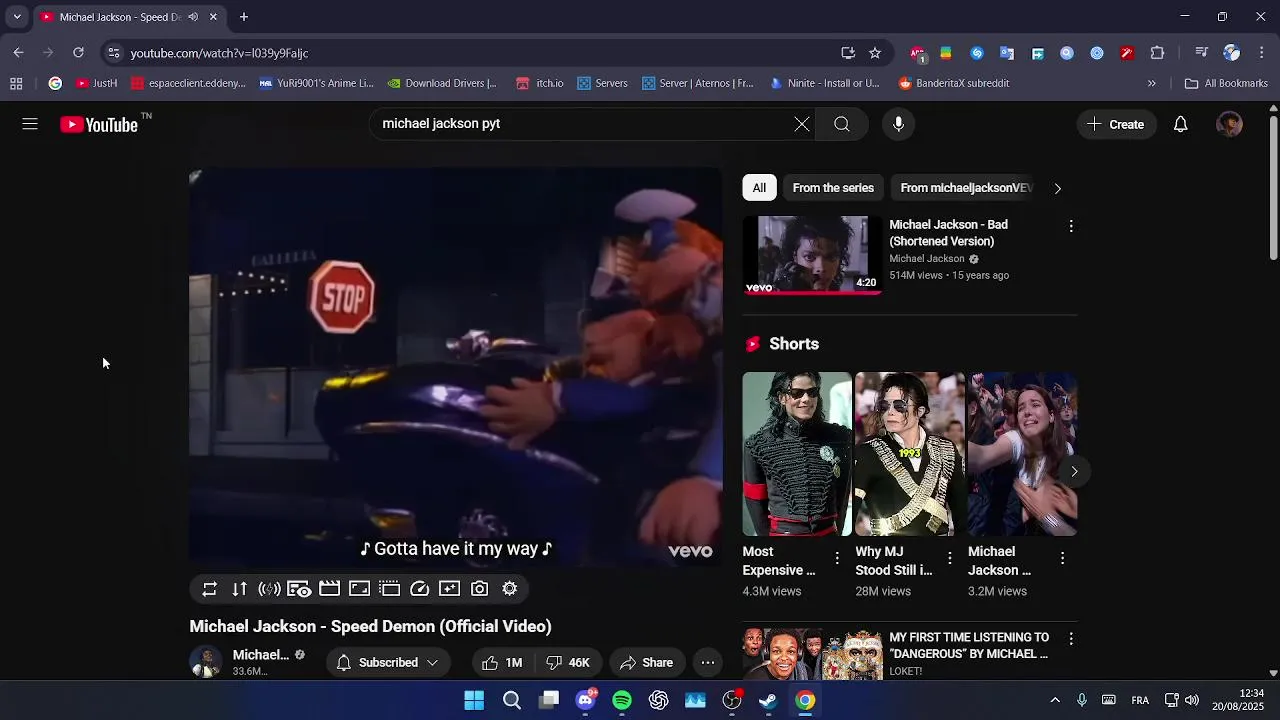Open the itch.io bookmark
Viewport: 1280px width, 720px height.
tap(540, 84)
